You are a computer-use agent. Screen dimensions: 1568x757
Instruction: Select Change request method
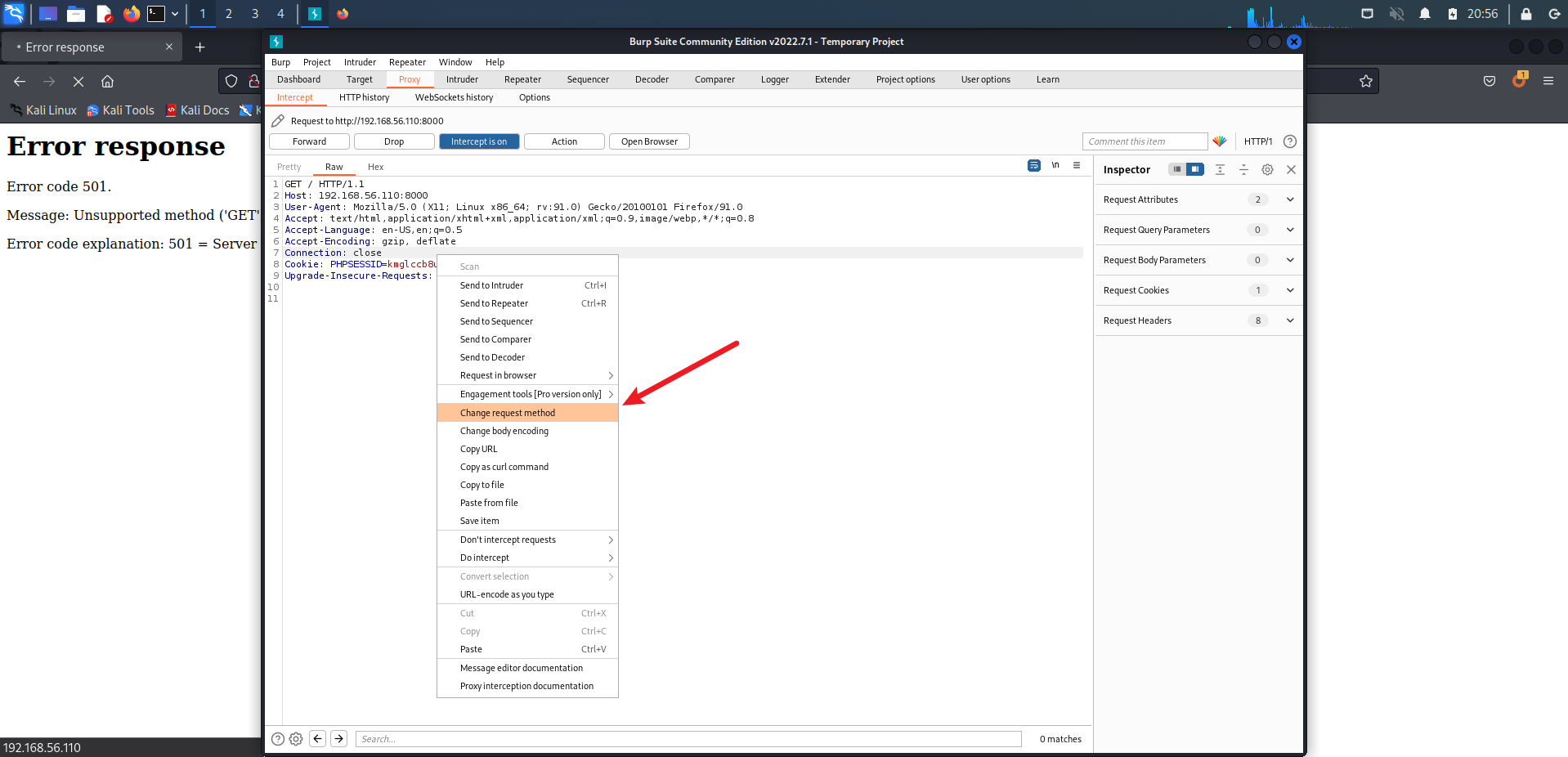pos(527,413)
